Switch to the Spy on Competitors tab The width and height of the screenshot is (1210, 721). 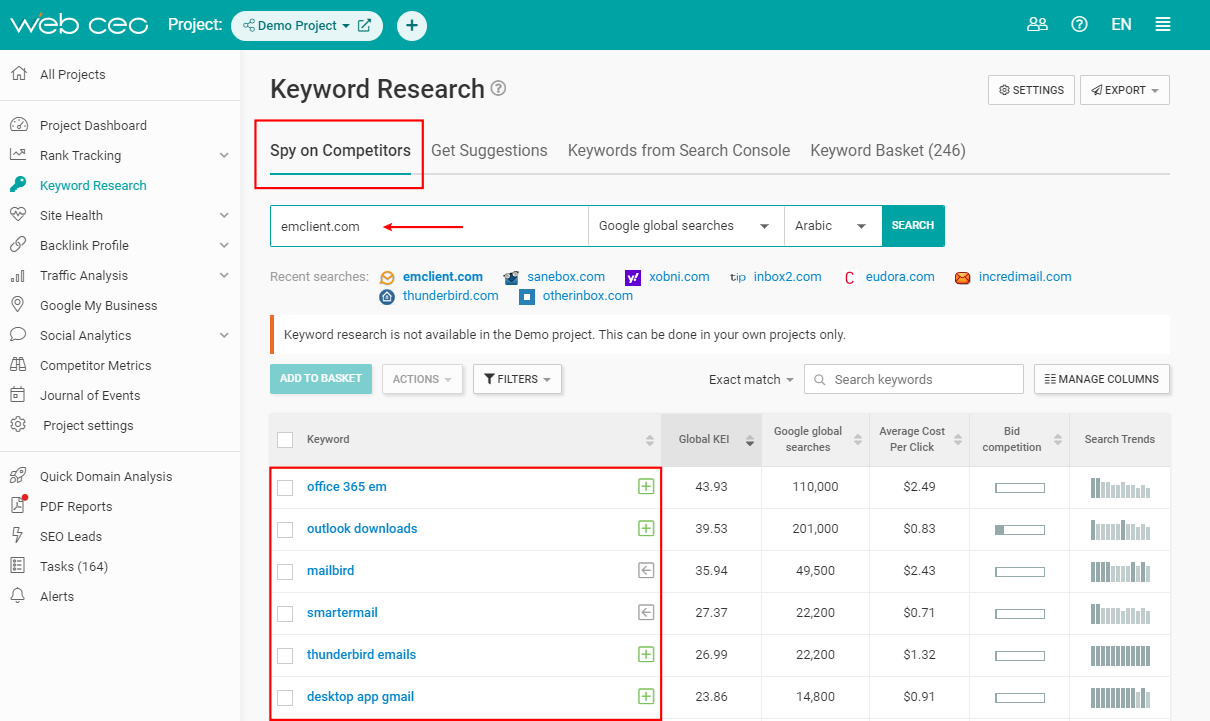(x=340, y=151)
